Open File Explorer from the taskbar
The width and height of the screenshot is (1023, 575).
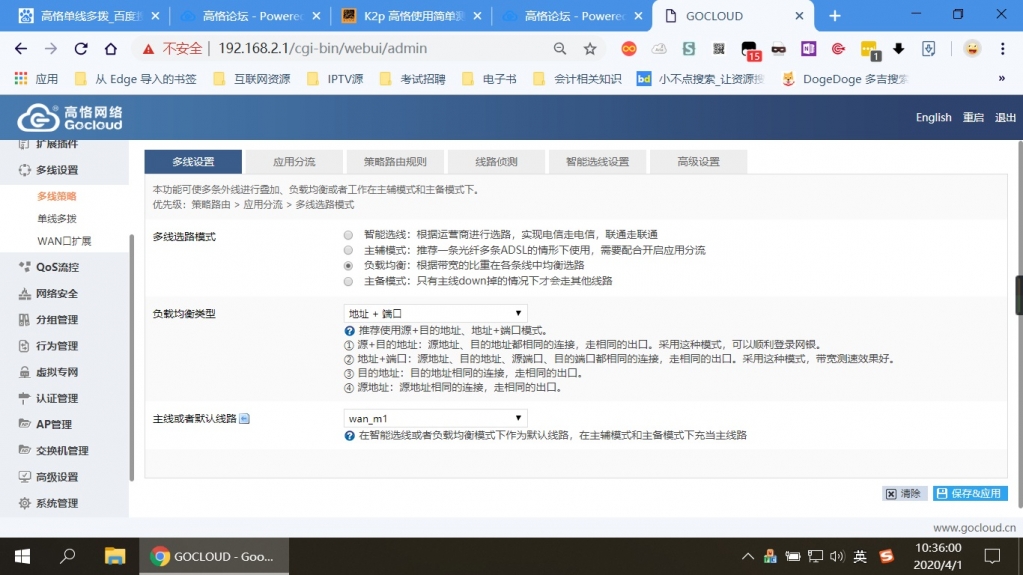115,556
